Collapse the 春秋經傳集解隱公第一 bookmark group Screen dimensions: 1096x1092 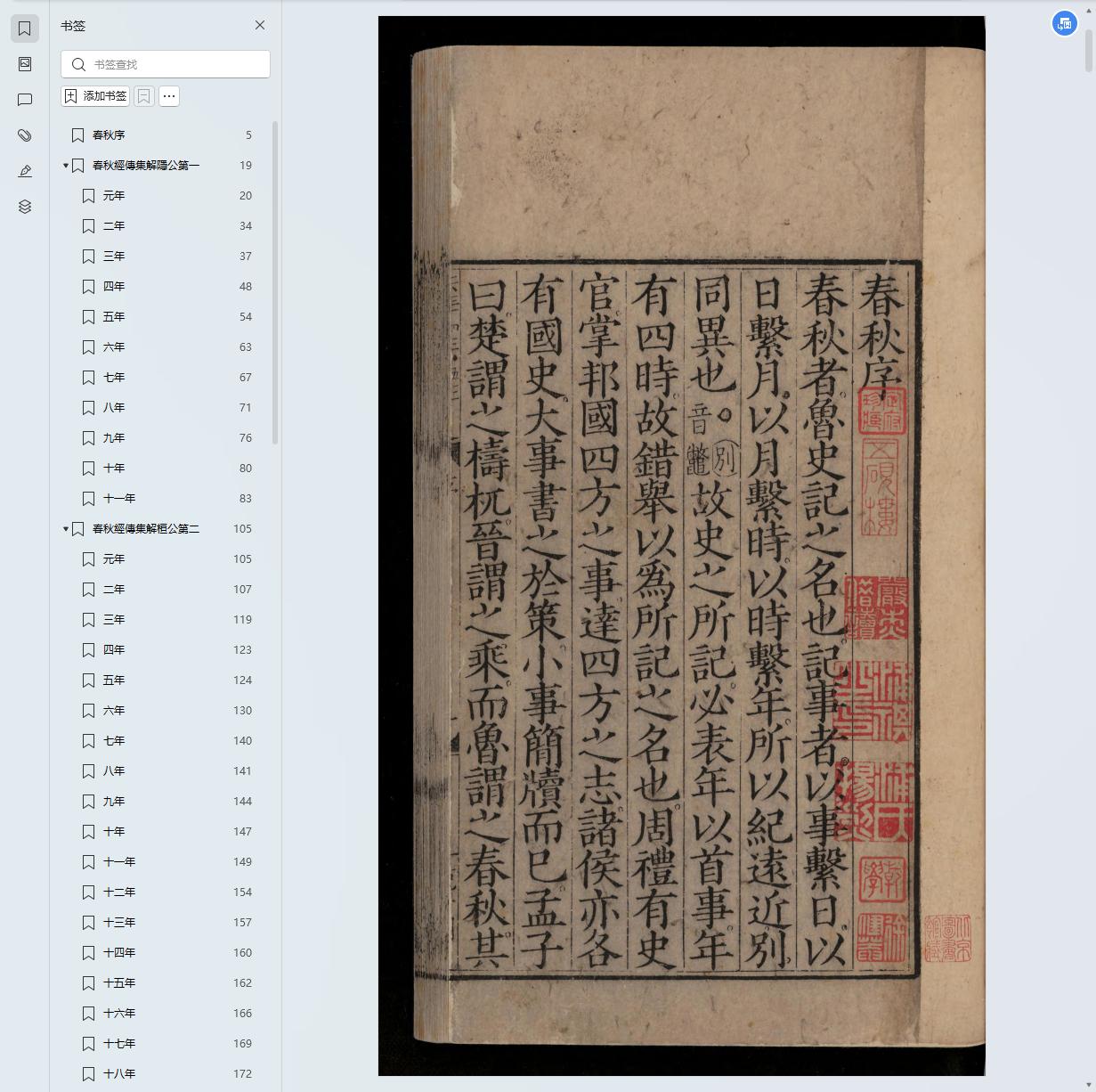66,166
